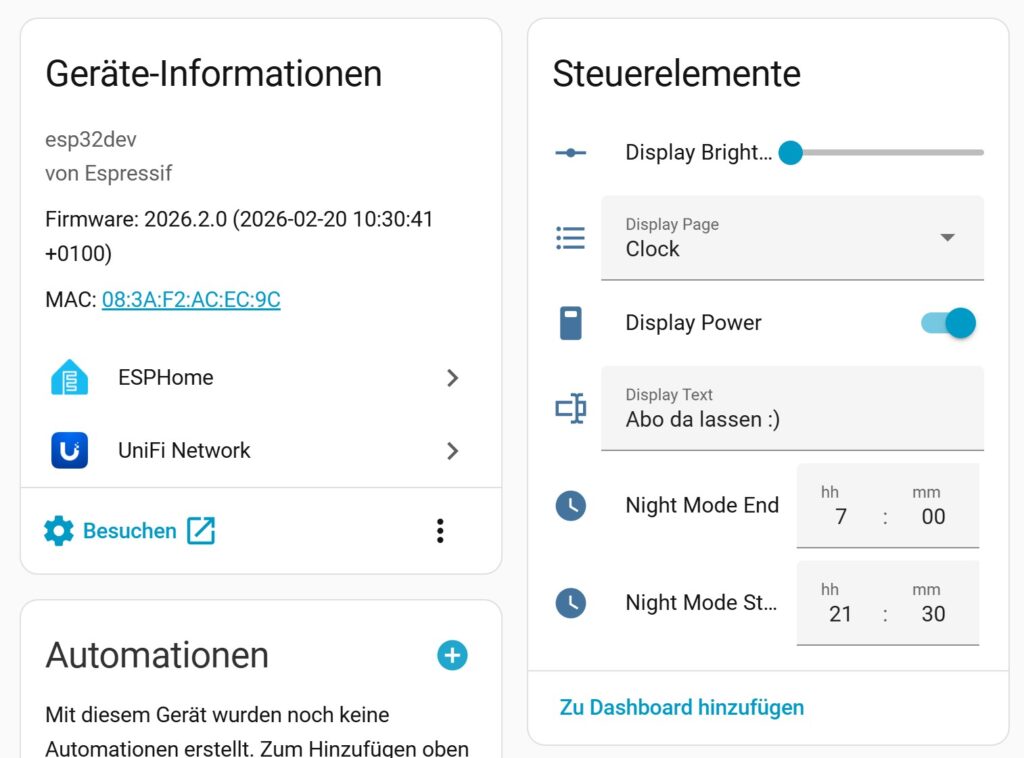Toggle the Display Power switch off
1024x758 pixels.
point(947,322)
